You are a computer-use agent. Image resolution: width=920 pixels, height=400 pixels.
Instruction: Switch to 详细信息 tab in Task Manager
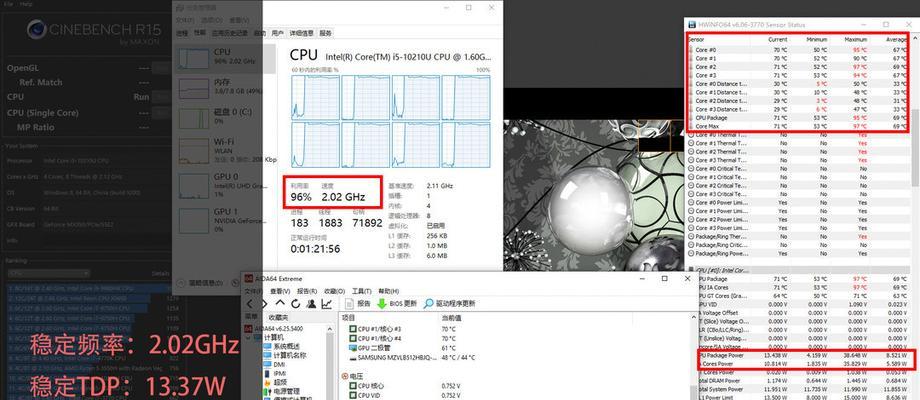point(302,33)
